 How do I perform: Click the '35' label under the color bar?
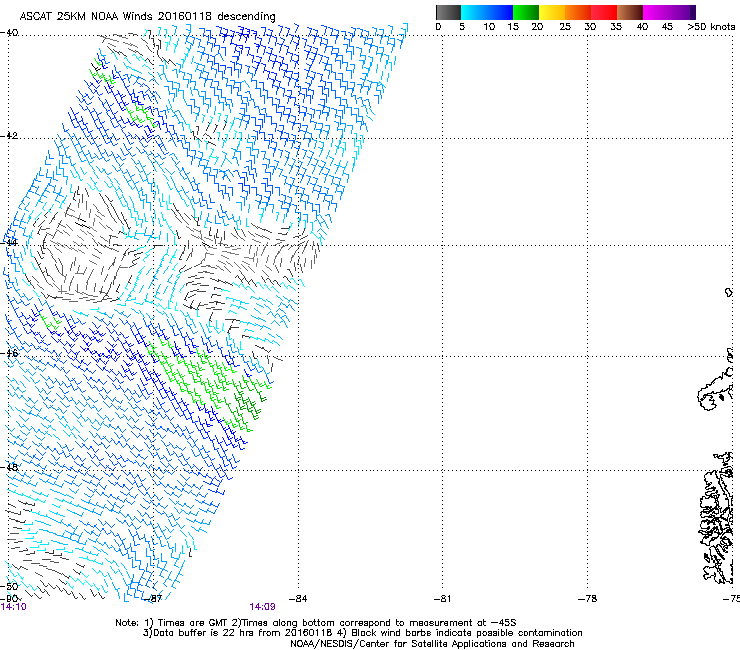[616, 27]
